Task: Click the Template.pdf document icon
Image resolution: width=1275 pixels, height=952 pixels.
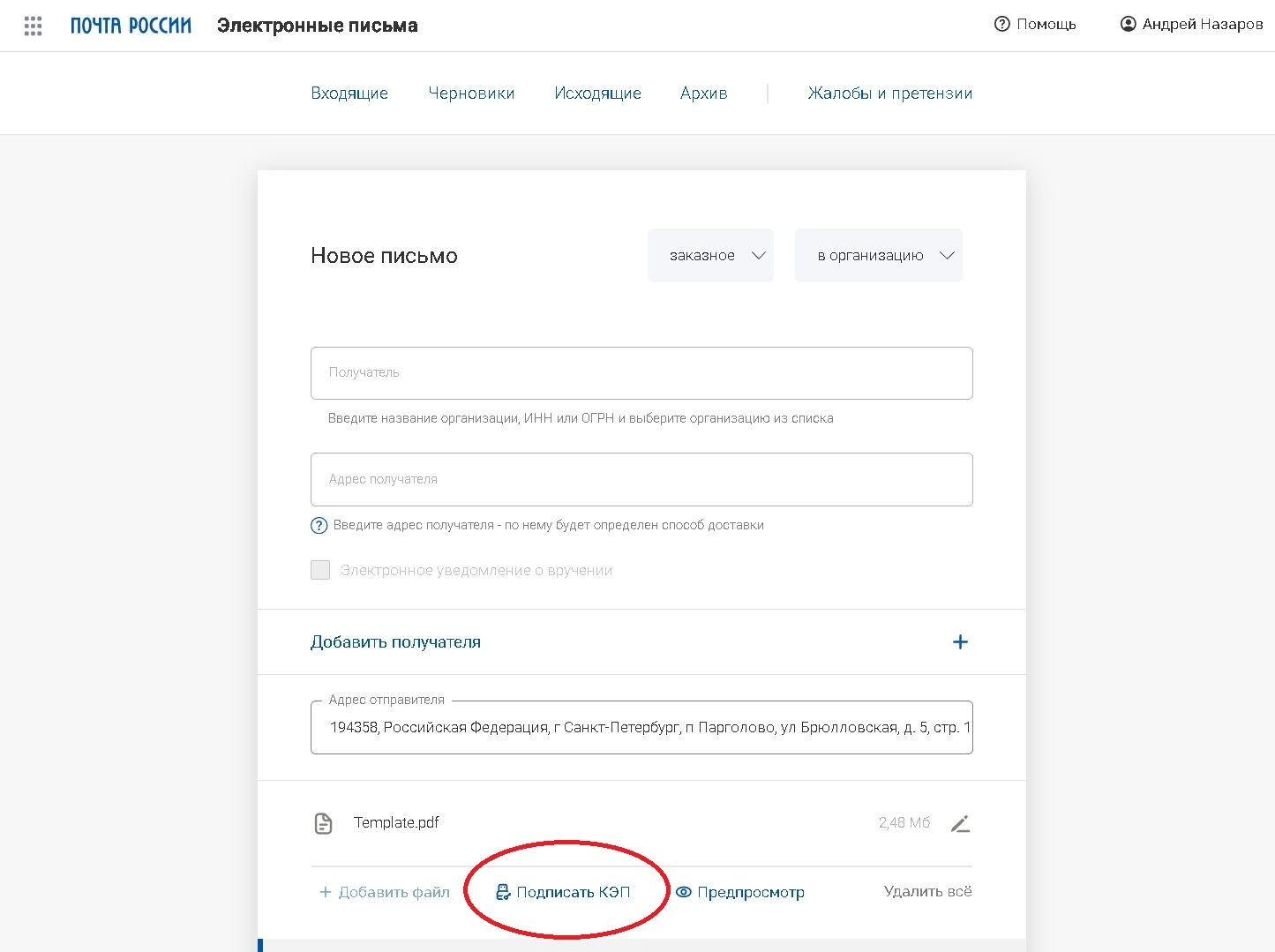Action: click(x=324, y=824)
